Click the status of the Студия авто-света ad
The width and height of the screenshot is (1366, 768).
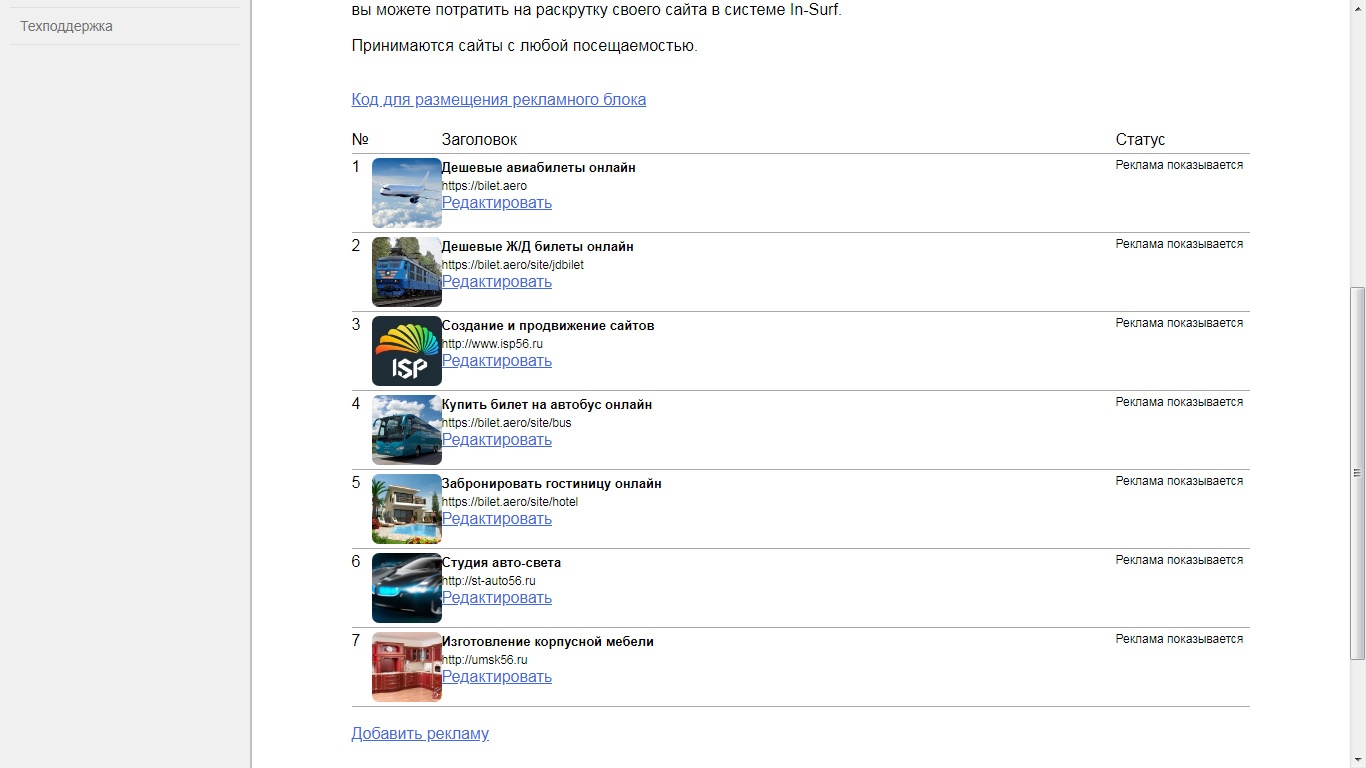click(x=1180, y=560)
